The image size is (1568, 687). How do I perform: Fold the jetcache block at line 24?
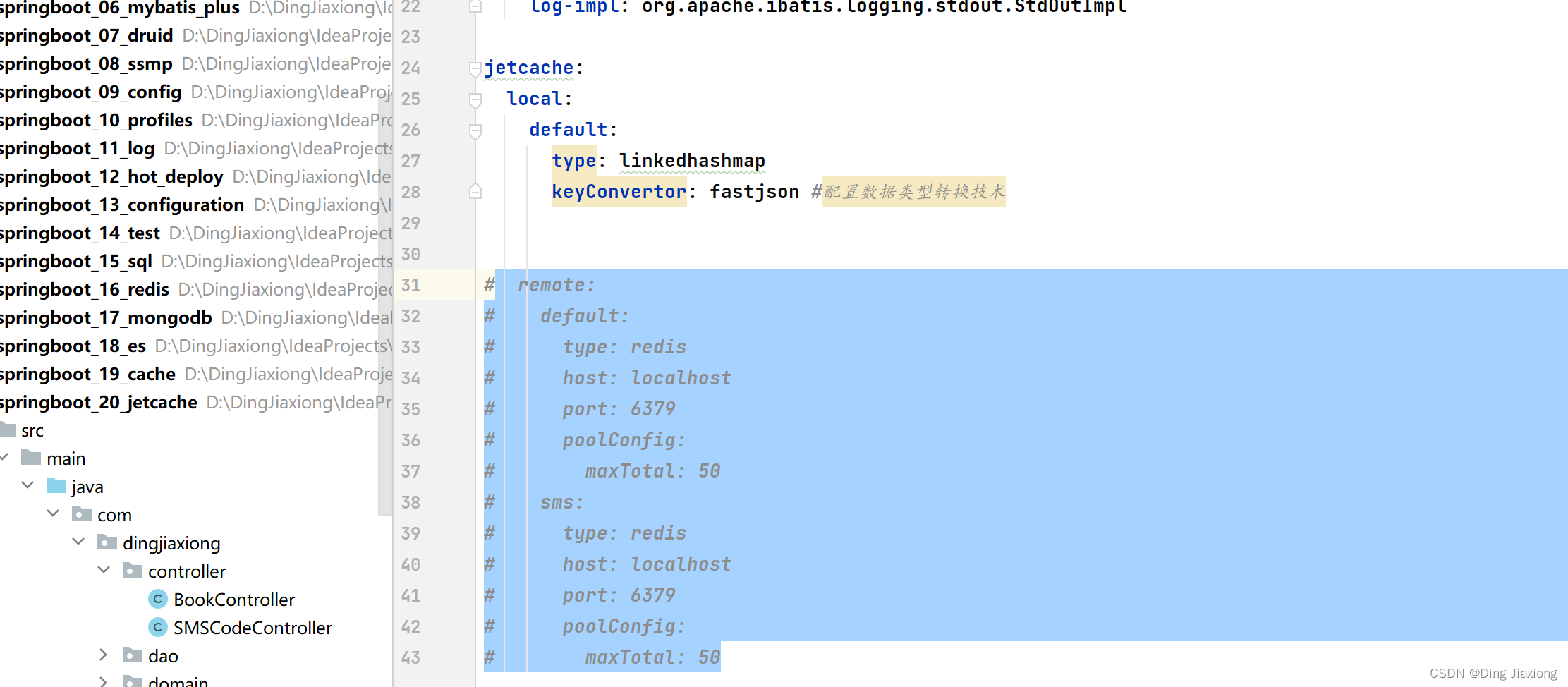tap(475, 68)
